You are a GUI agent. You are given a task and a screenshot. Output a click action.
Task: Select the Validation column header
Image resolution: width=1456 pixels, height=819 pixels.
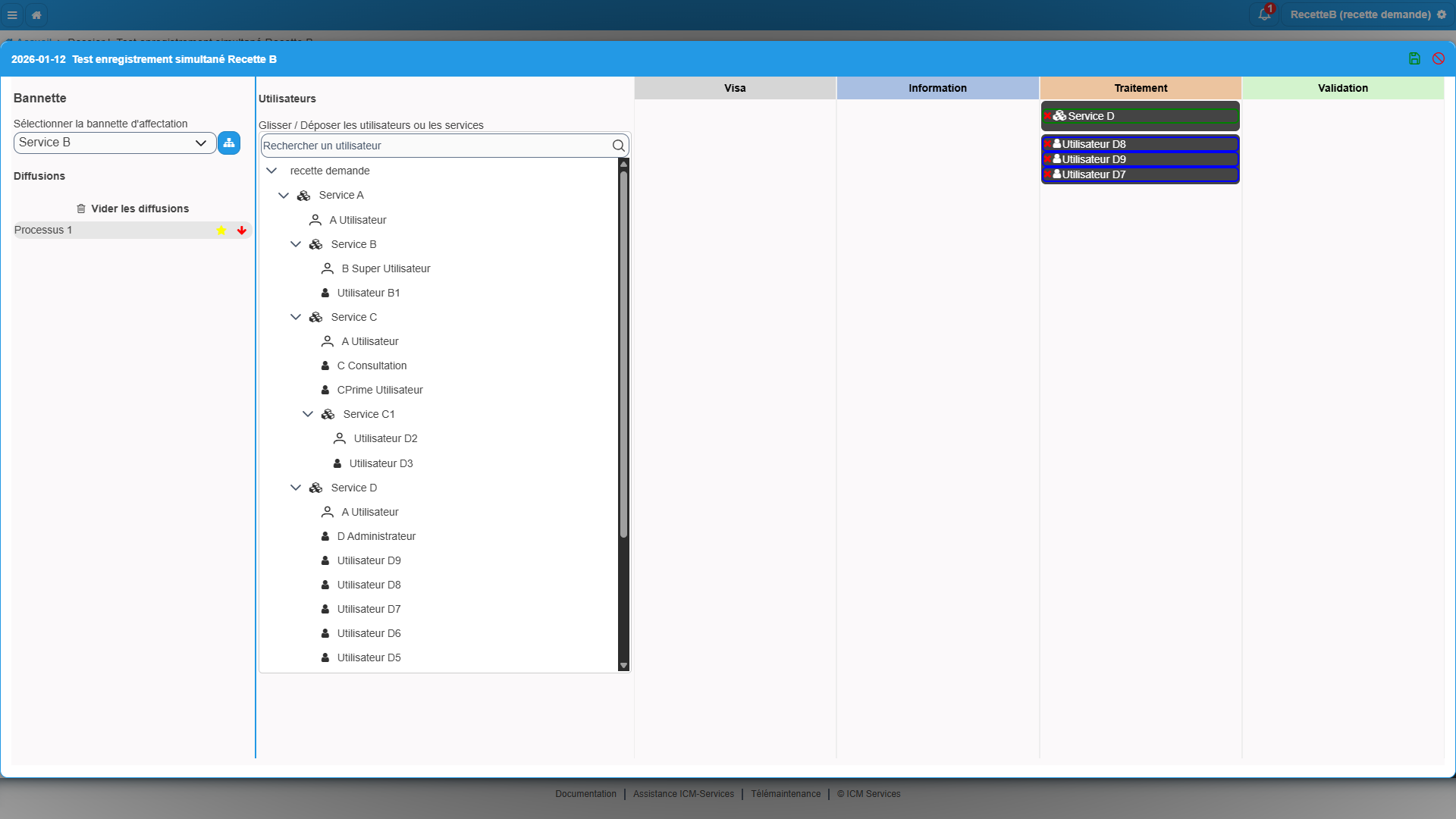click(x=1343, y=88)
